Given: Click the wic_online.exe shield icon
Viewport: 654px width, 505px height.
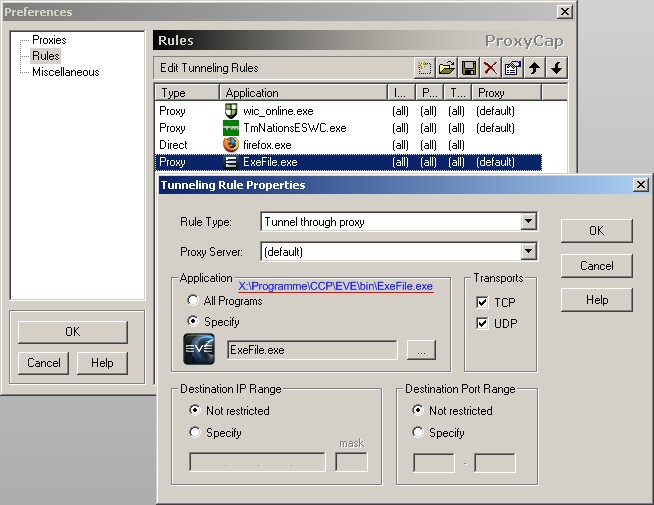Looking at the screenshot, I should click(231, 111).
